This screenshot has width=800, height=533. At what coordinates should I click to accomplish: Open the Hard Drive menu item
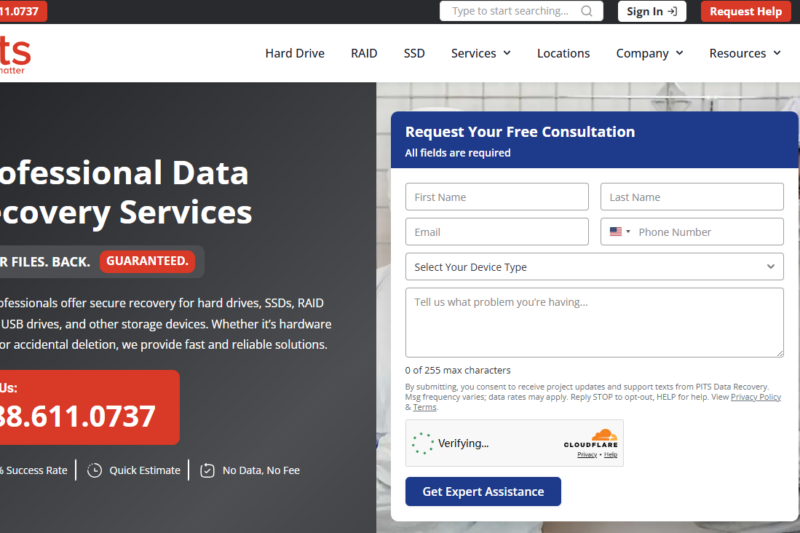tap(295, 53)
